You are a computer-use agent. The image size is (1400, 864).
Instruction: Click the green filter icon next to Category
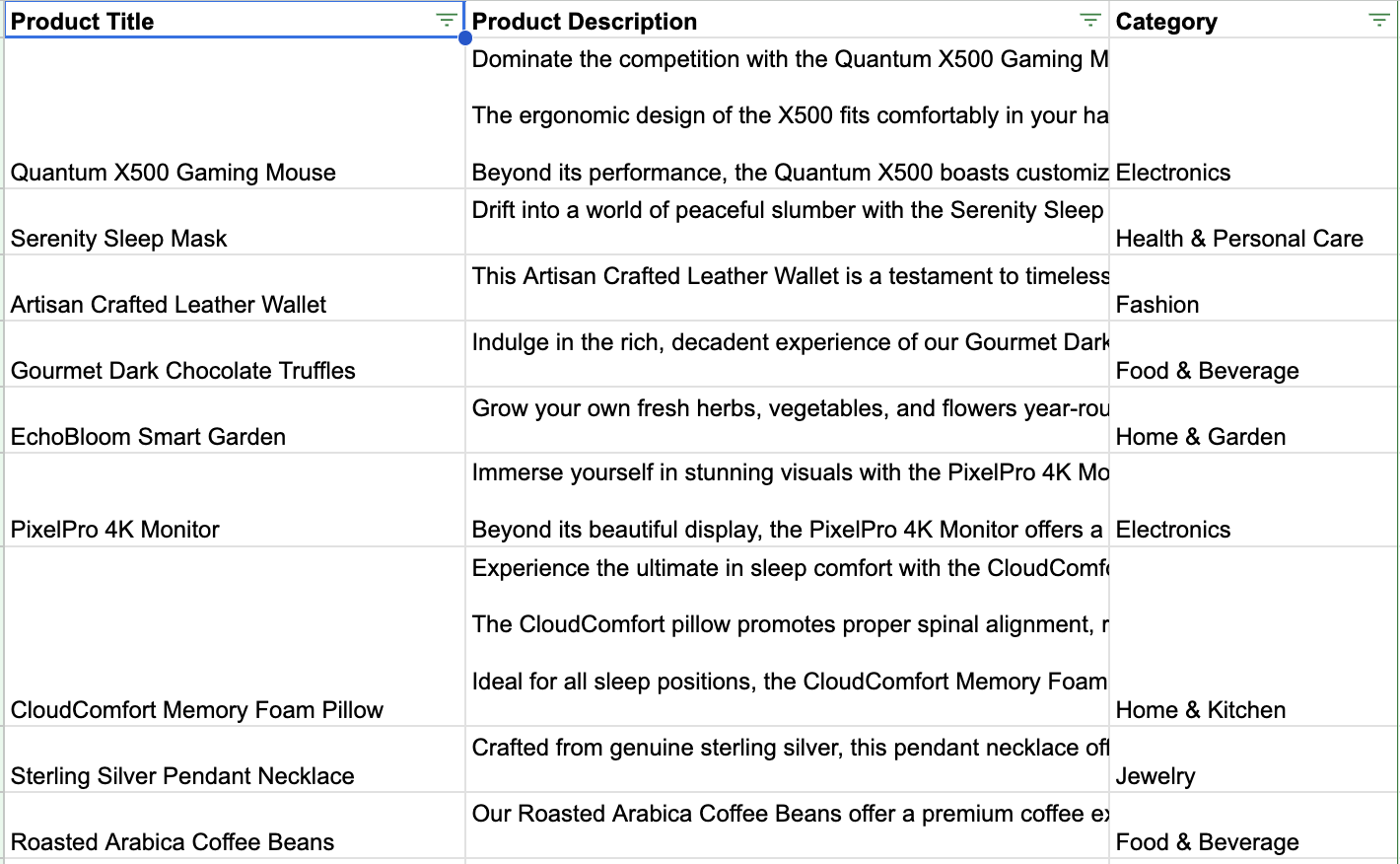point(1379,19)
